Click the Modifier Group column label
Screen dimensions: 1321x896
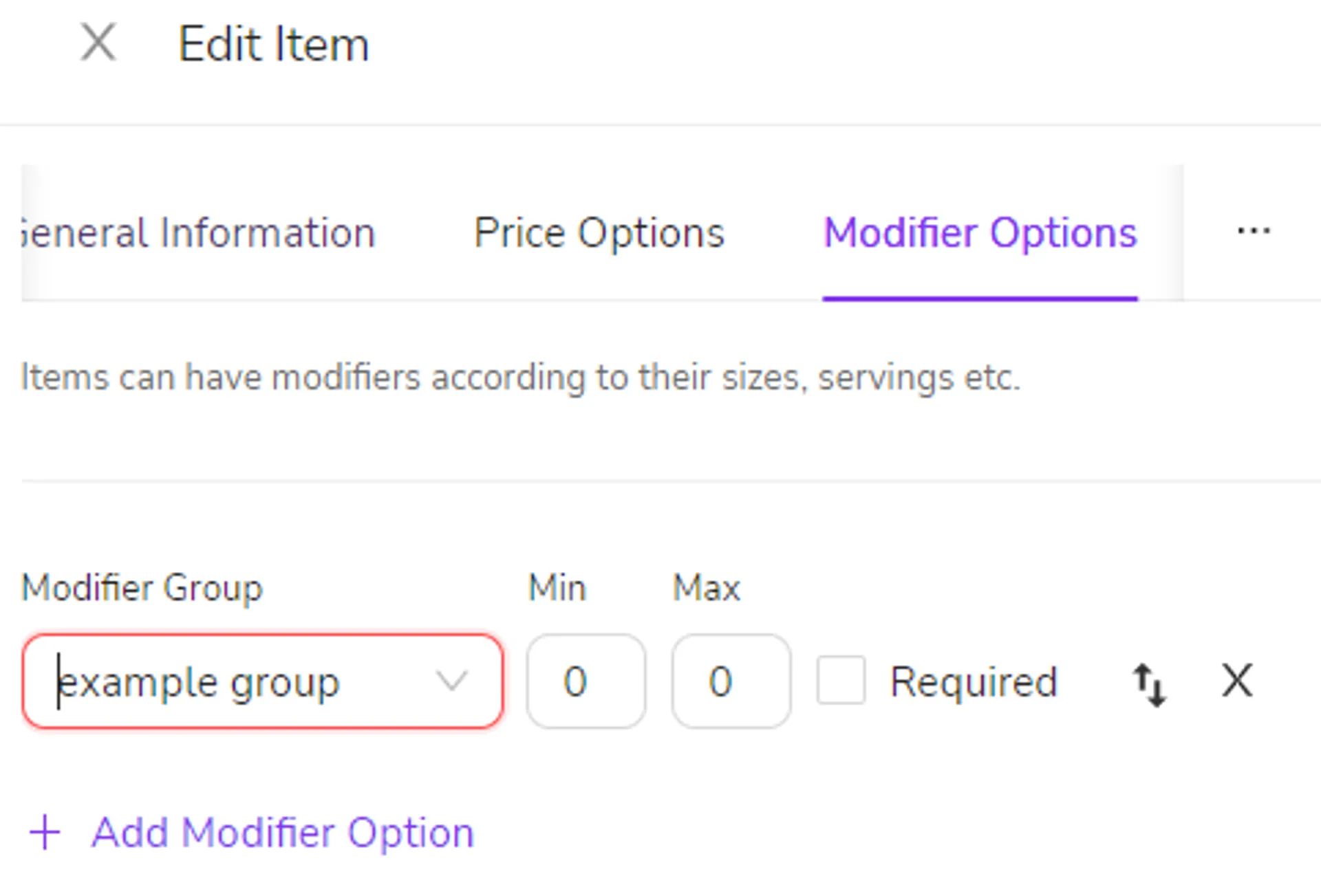click(x=142, y=589)
